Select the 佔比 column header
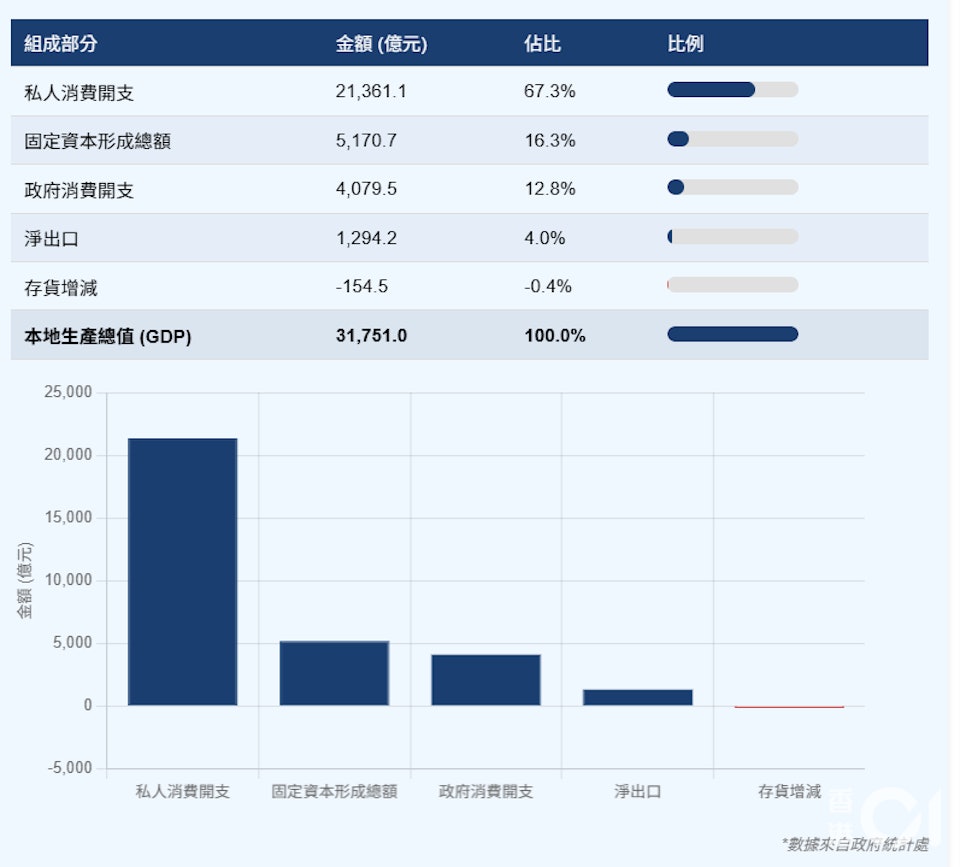960x867 pixels. point(542,43)
